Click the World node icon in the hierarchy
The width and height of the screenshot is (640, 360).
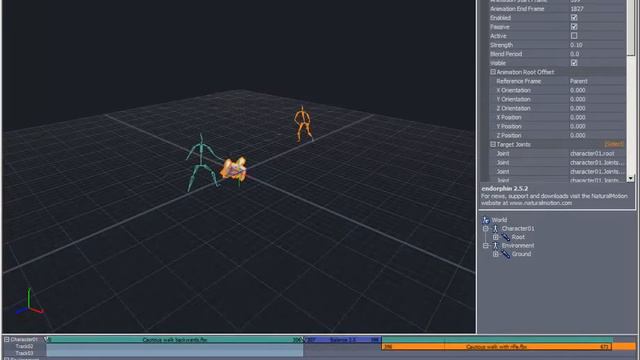[x=485, y=220]
